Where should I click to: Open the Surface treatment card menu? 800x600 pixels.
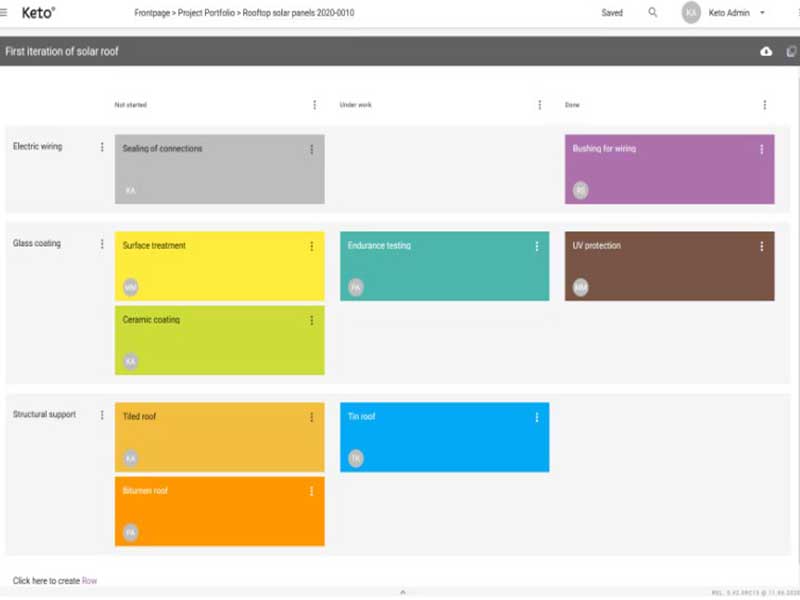coord(311,246)
